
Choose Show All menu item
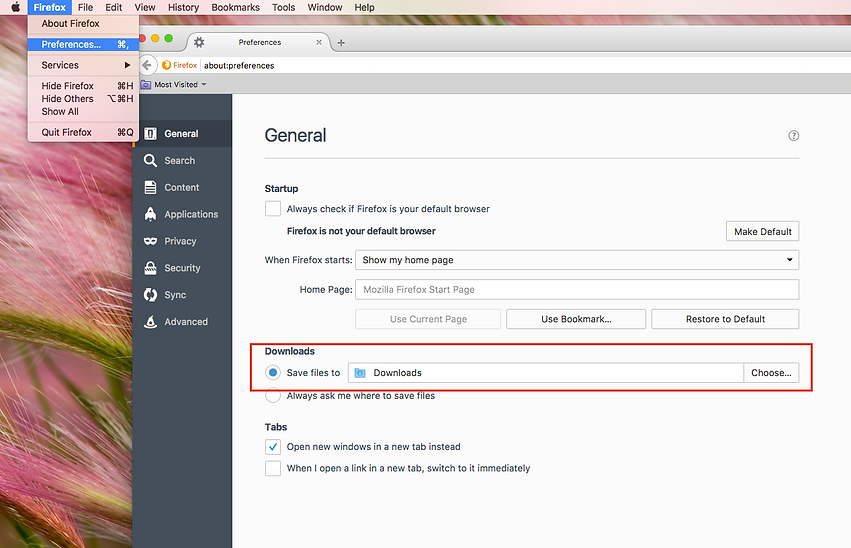(84, 112)
